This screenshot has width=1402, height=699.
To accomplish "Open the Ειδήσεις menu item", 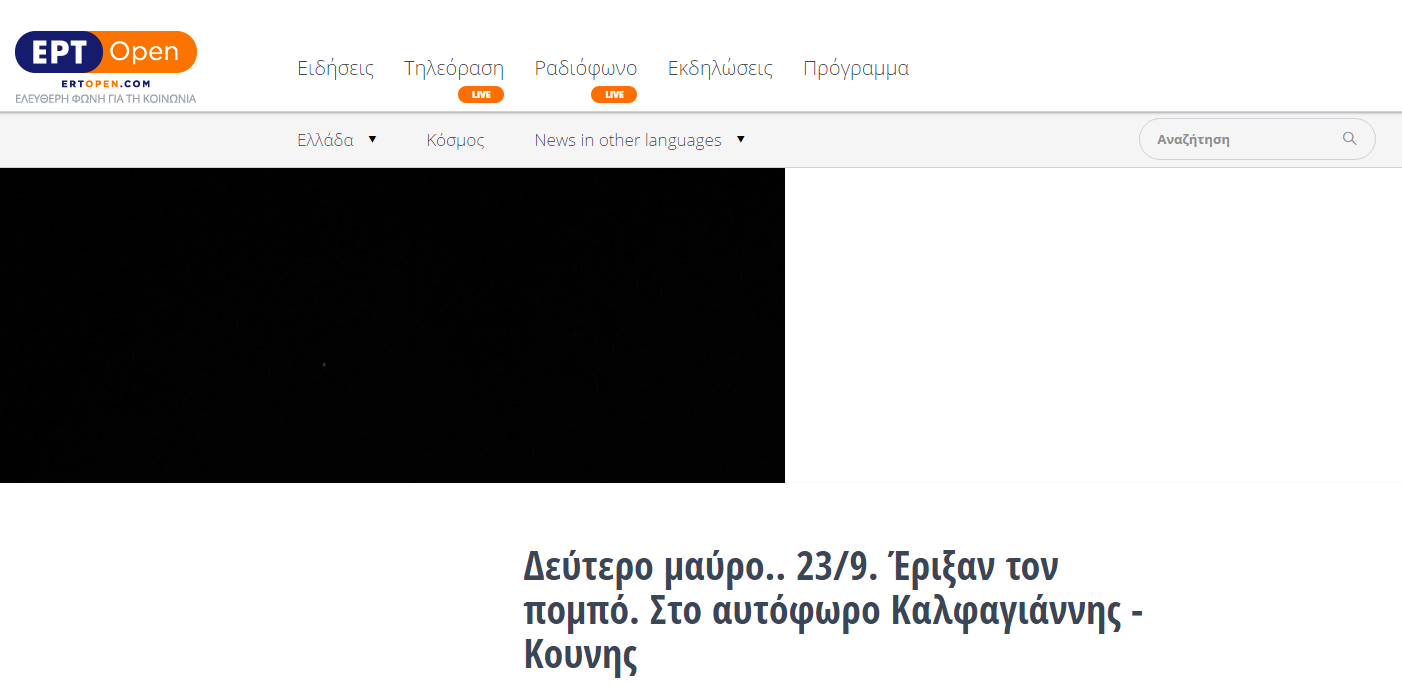I will (336, 68).
